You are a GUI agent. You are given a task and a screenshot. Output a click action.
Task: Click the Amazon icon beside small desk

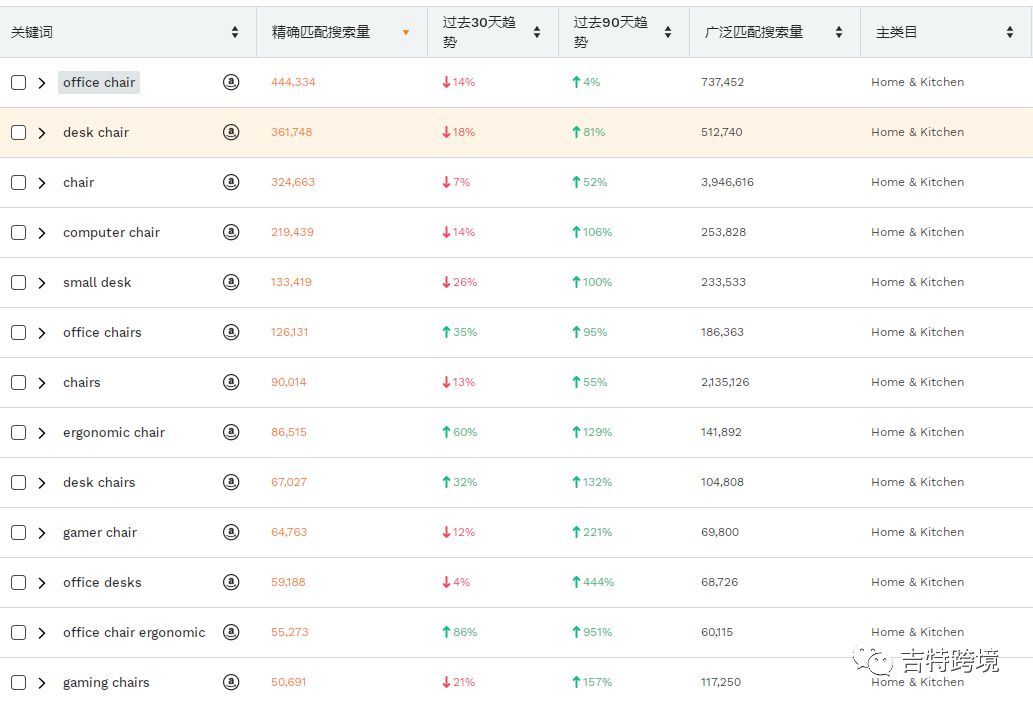coord(231,282)
